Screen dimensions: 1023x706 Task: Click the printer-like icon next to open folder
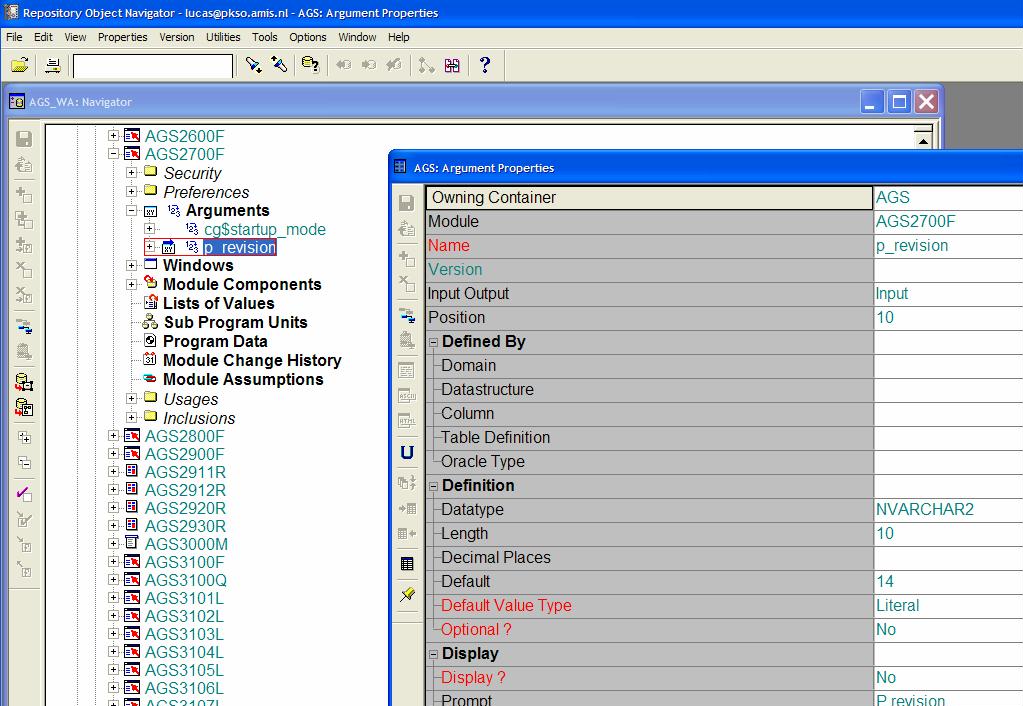click(53, 65)
